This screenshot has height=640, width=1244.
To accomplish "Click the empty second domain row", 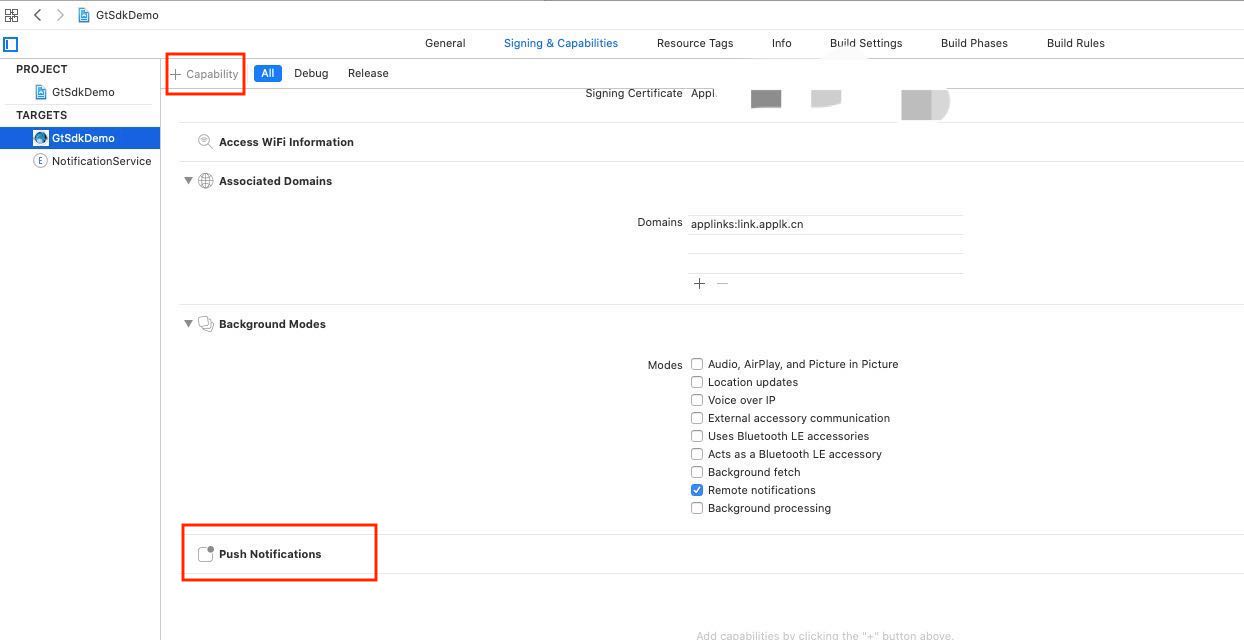I will click(825, 244).
